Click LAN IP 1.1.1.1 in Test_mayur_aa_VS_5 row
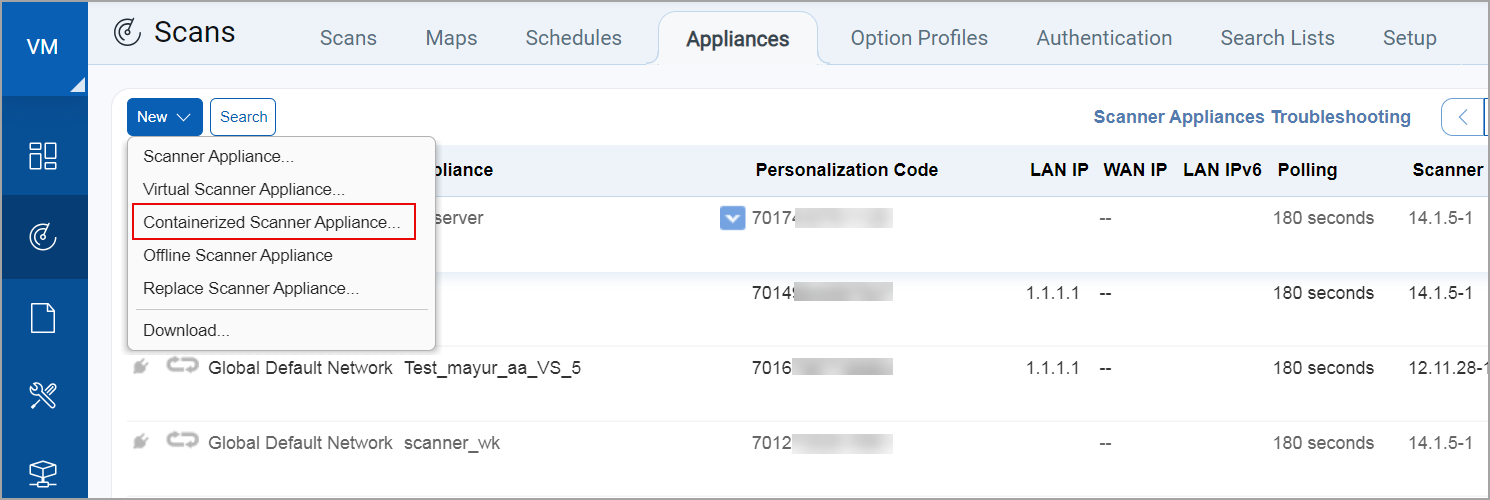 pyautogui.click(x=1053, y=368)
